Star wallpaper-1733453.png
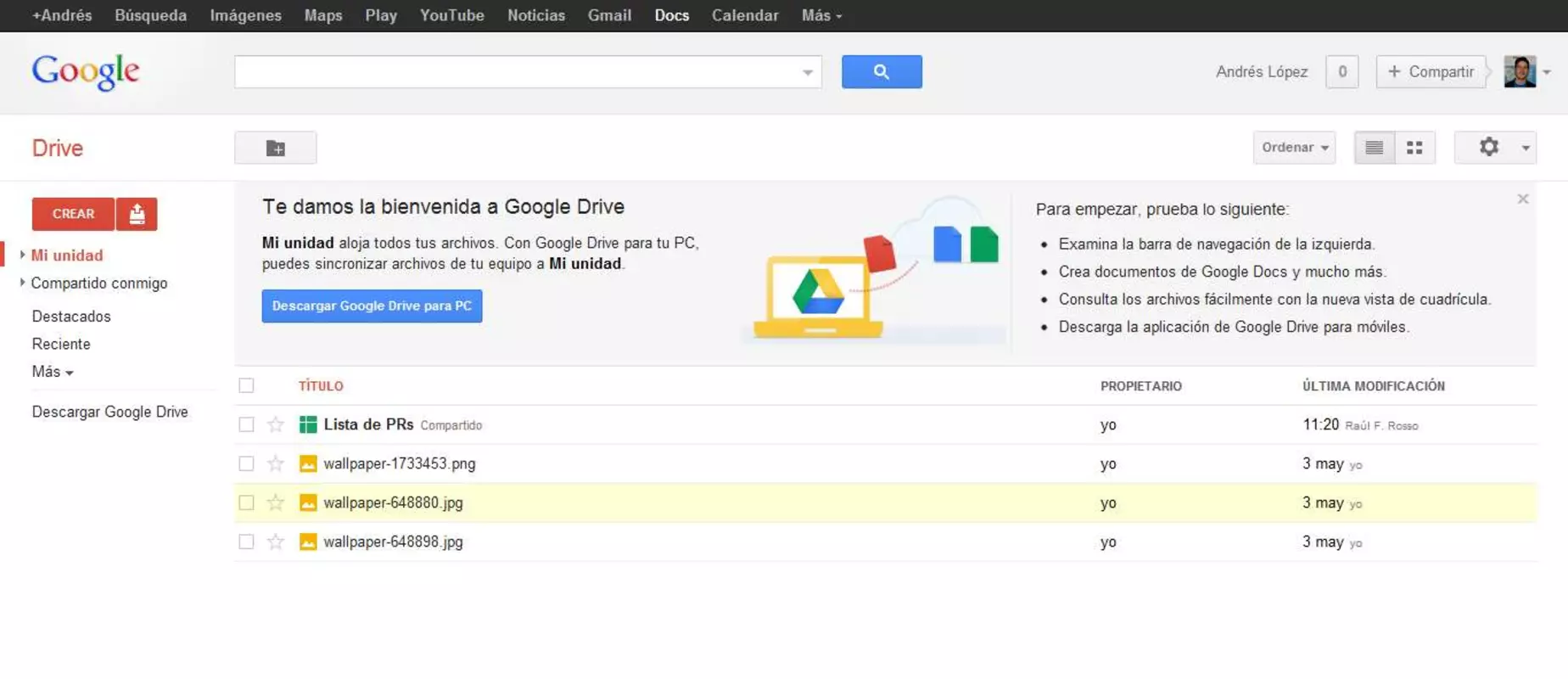The image size is (1568, 679). [276, 463]
